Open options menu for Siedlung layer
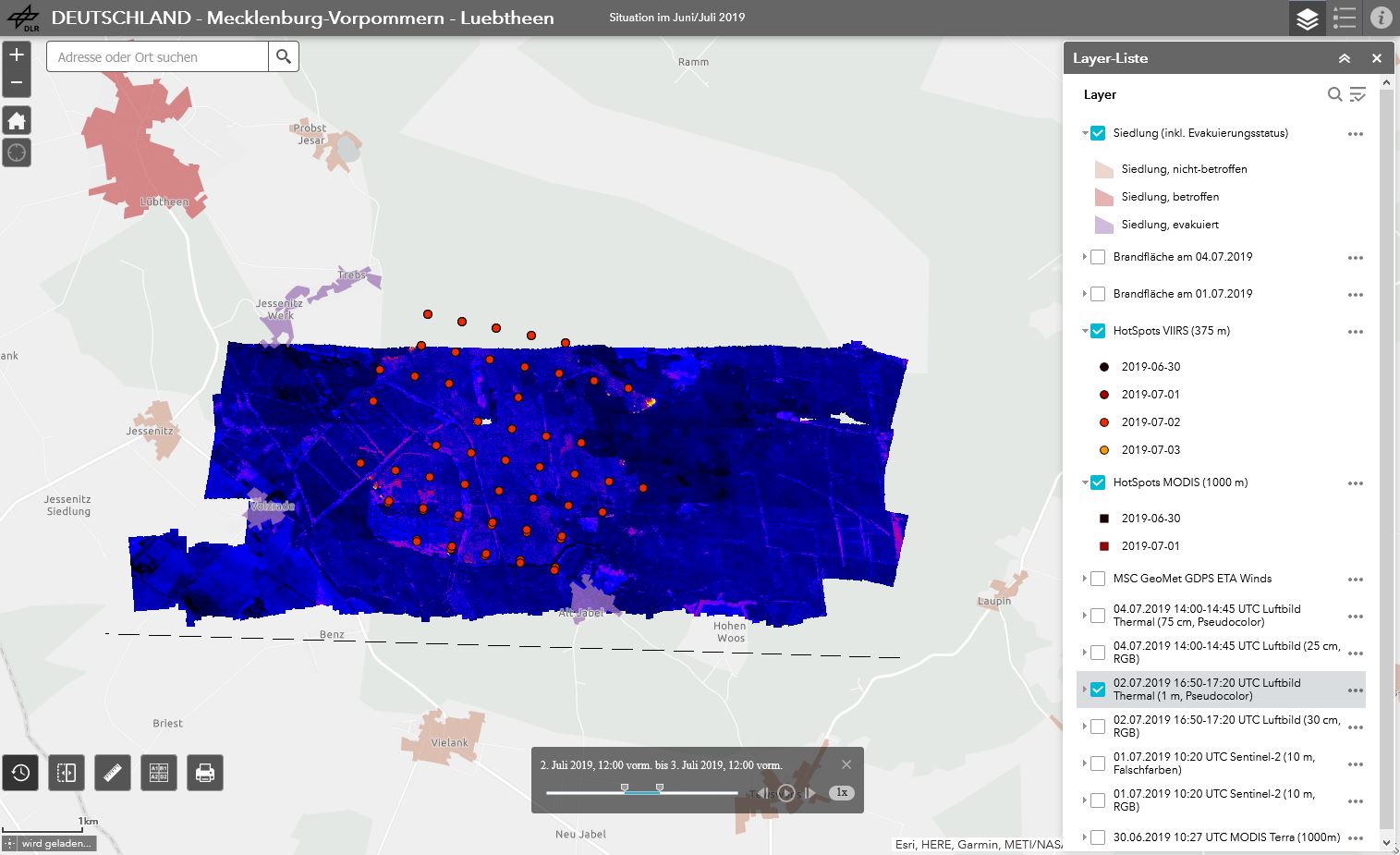 click(1355, 134)
